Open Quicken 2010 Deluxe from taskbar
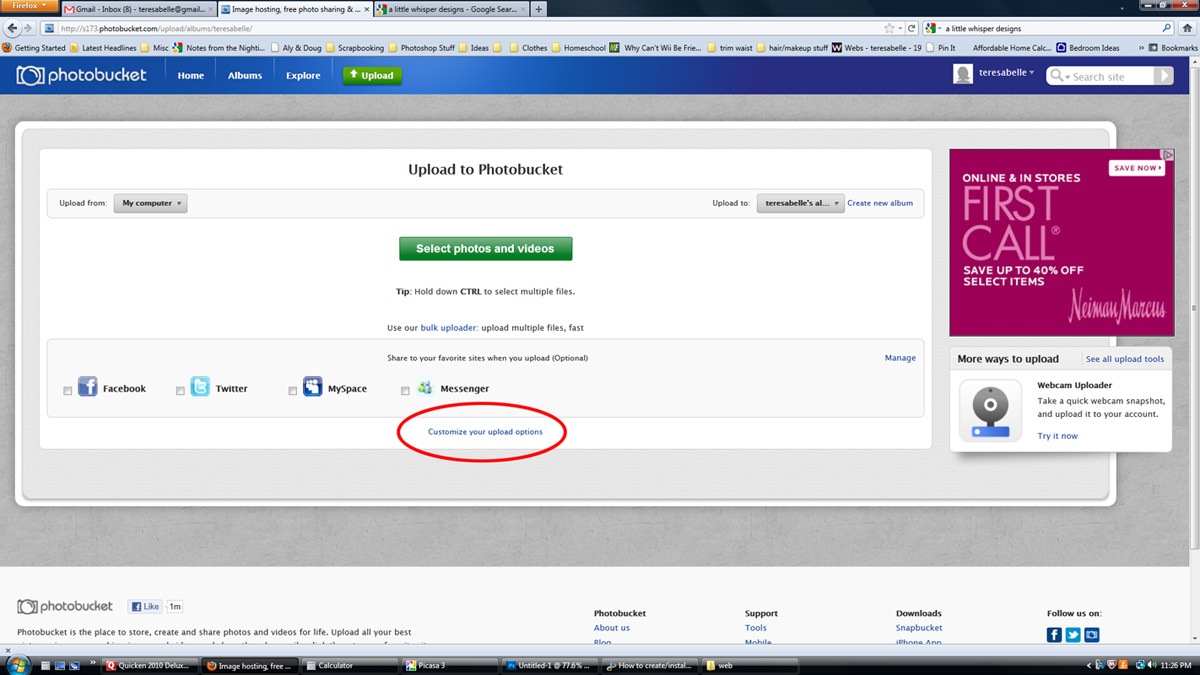This screenshot has height=675, width=1200. point(150,665)
